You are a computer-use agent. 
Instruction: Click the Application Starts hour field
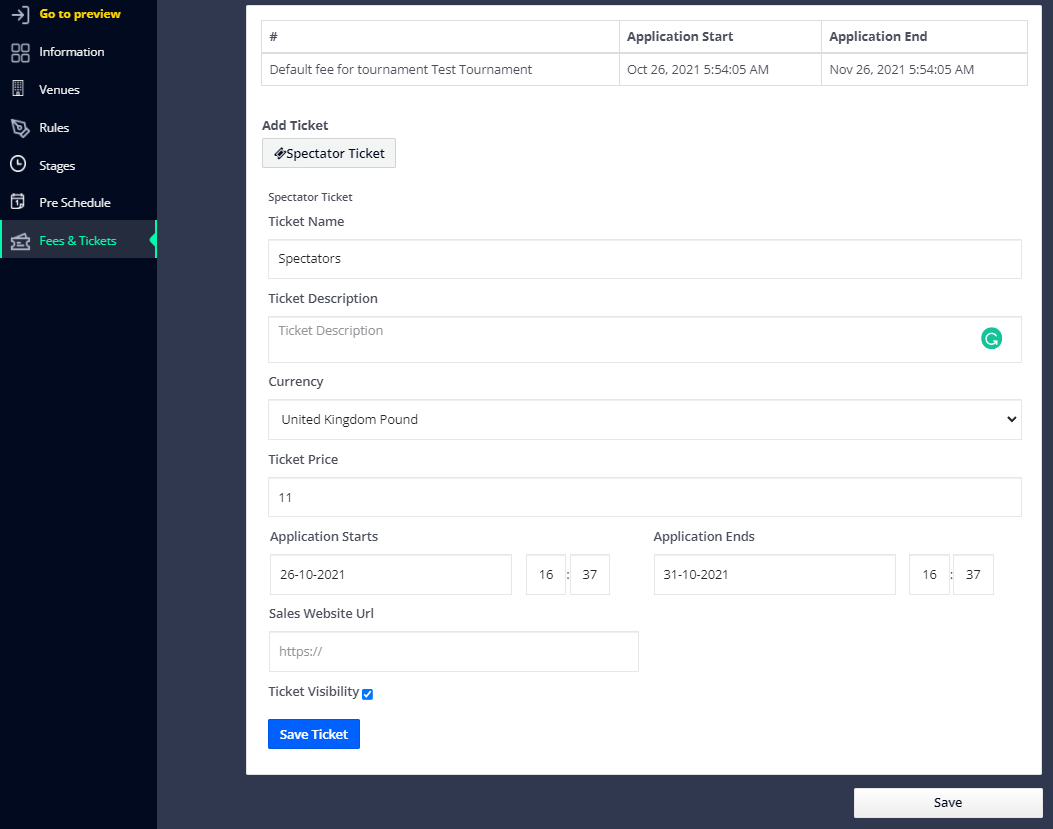point(546,575)
